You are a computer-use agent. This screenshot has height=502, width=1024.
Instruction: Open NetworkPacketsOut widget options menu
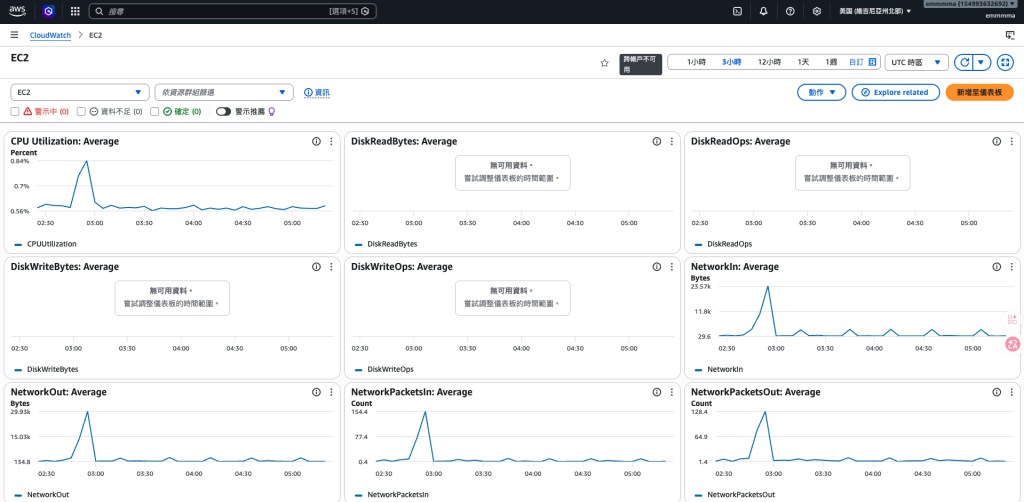(x=1011, y=392)
